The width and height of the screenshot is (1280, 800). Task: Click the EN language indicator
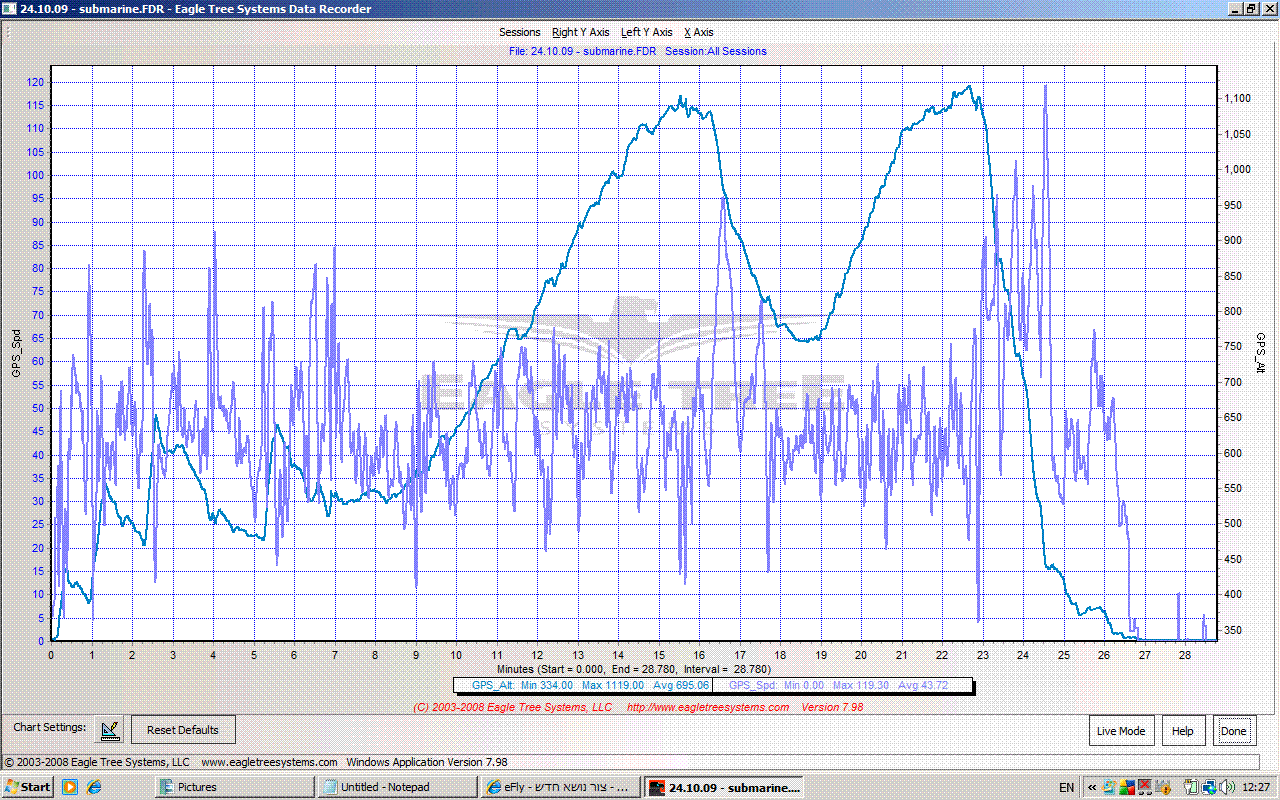[1067, 787]
